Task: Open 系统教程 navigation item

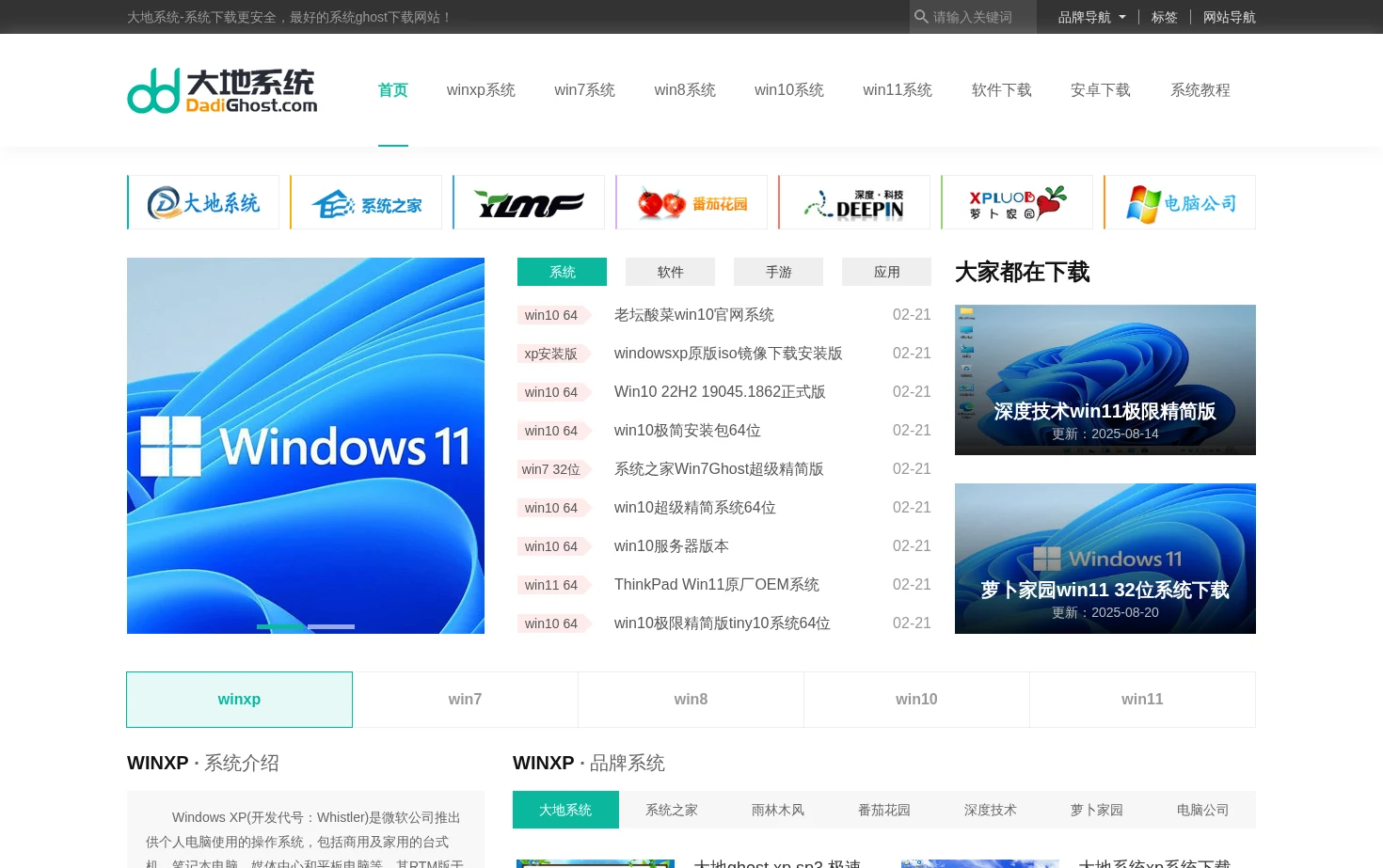Action: tap(1200, 90)
